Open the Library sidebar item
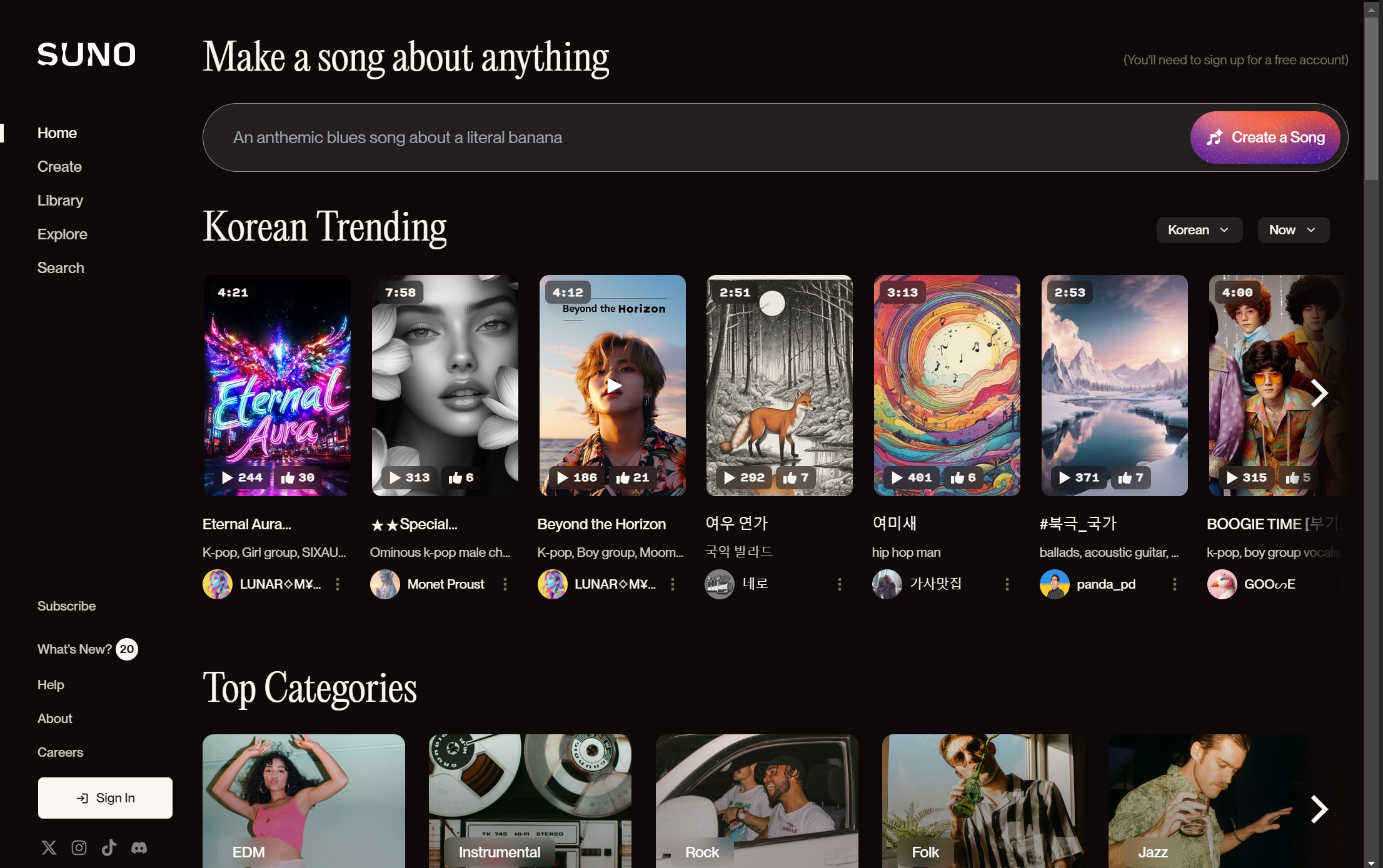The height and width of the screenshot is (868, 1383). pyautogui.click(x=60, y=201)
